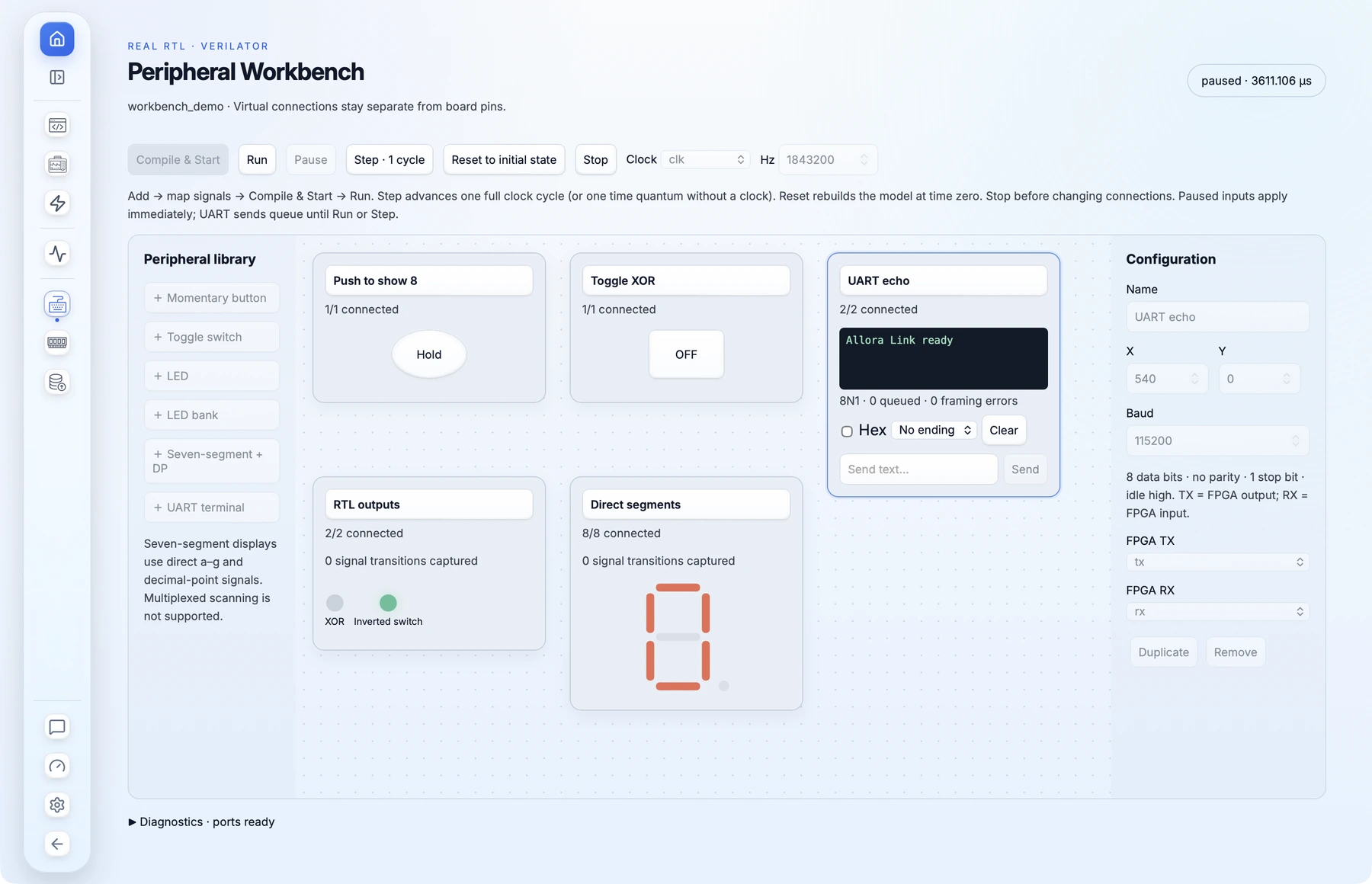Enable the Hex checkbox in UART echo
Image resolution: width=1372 pixels, height=884 pixels.
pos(847,431)
